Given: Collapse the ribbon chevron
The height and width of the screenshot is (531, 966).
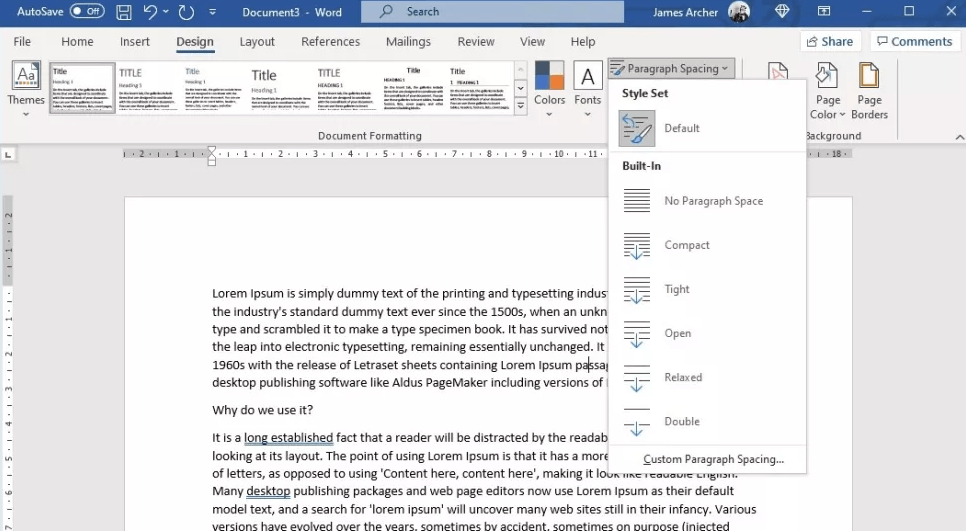Looking at the screenshot, I should pyautogui.click(x=959, y=137).
